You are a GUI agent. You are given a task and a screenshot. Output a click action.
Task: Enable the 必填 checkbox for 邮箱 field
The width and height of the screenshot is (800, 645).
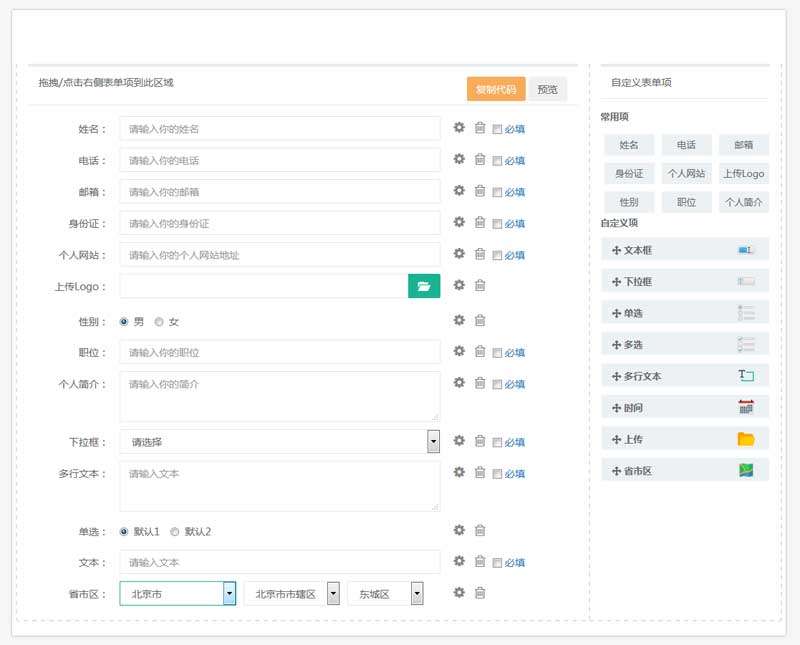tap(497, 192)
